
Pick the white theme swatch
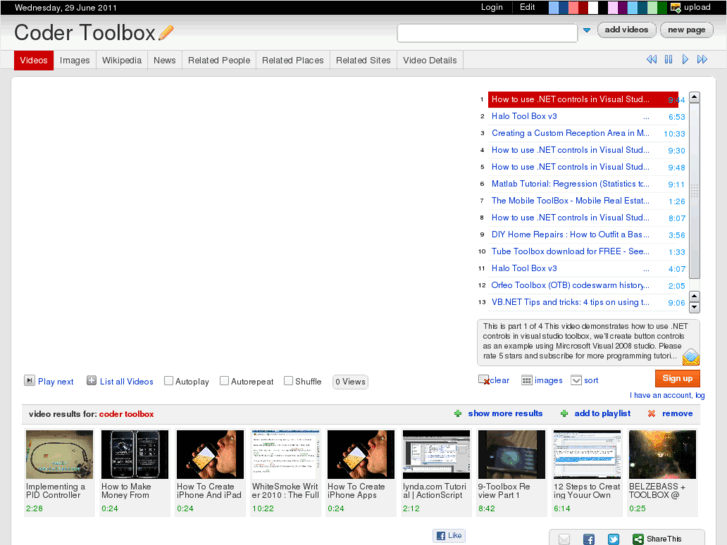tap(593, 8)
